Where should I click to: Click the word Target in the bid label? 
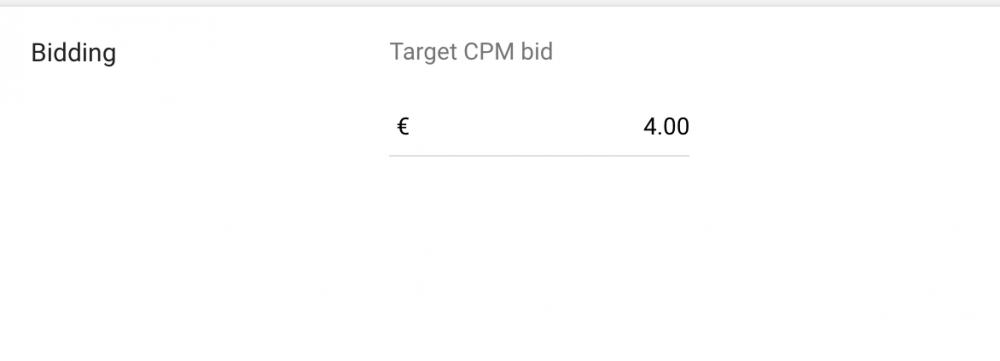pos(423,52)
